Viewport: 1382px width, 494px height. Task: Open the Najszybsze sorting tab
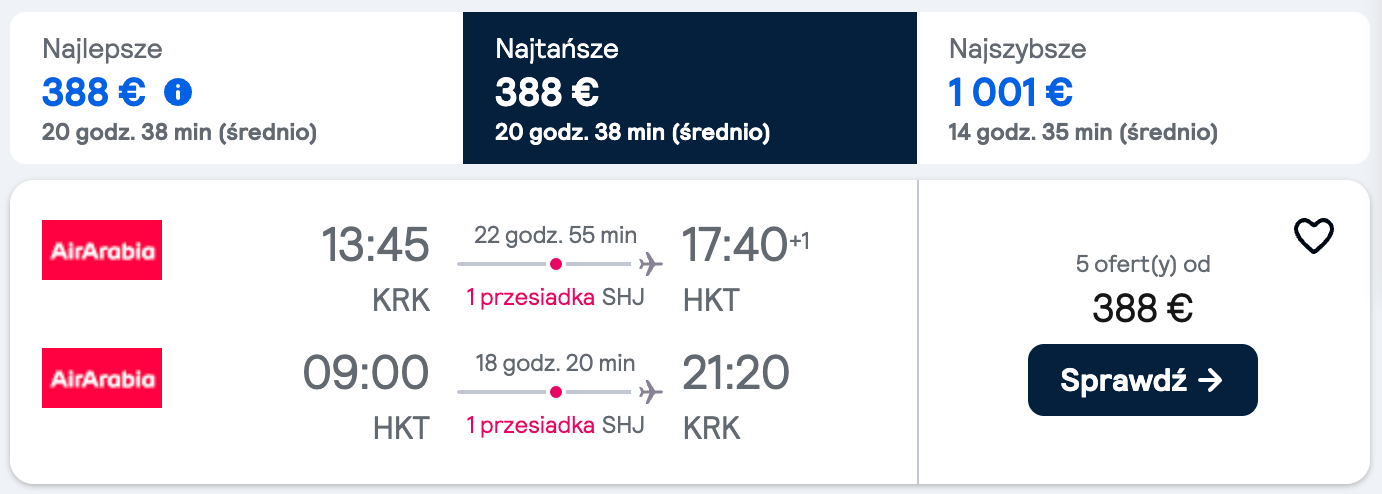(x=1142, y=88)
